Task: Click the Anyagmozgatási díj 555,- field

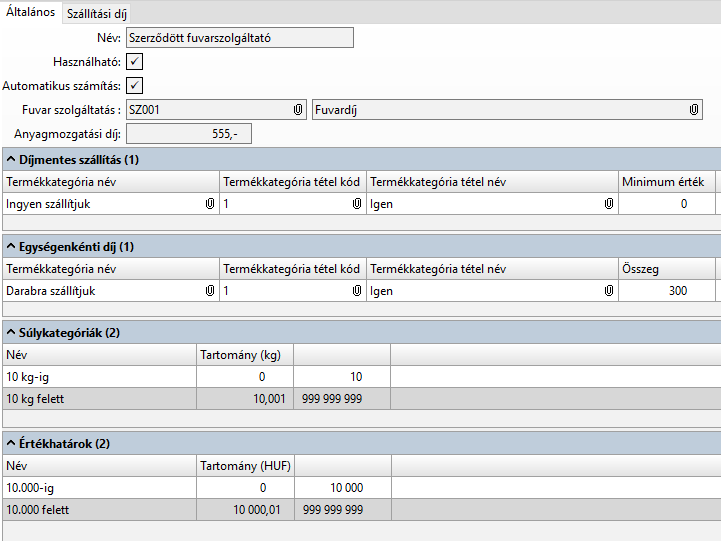Action: coord(189,134)
